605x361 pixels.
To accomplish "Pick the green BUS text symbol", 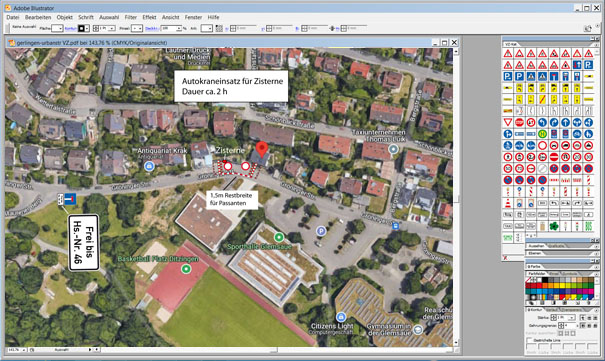I will click(x=588, y=226).
